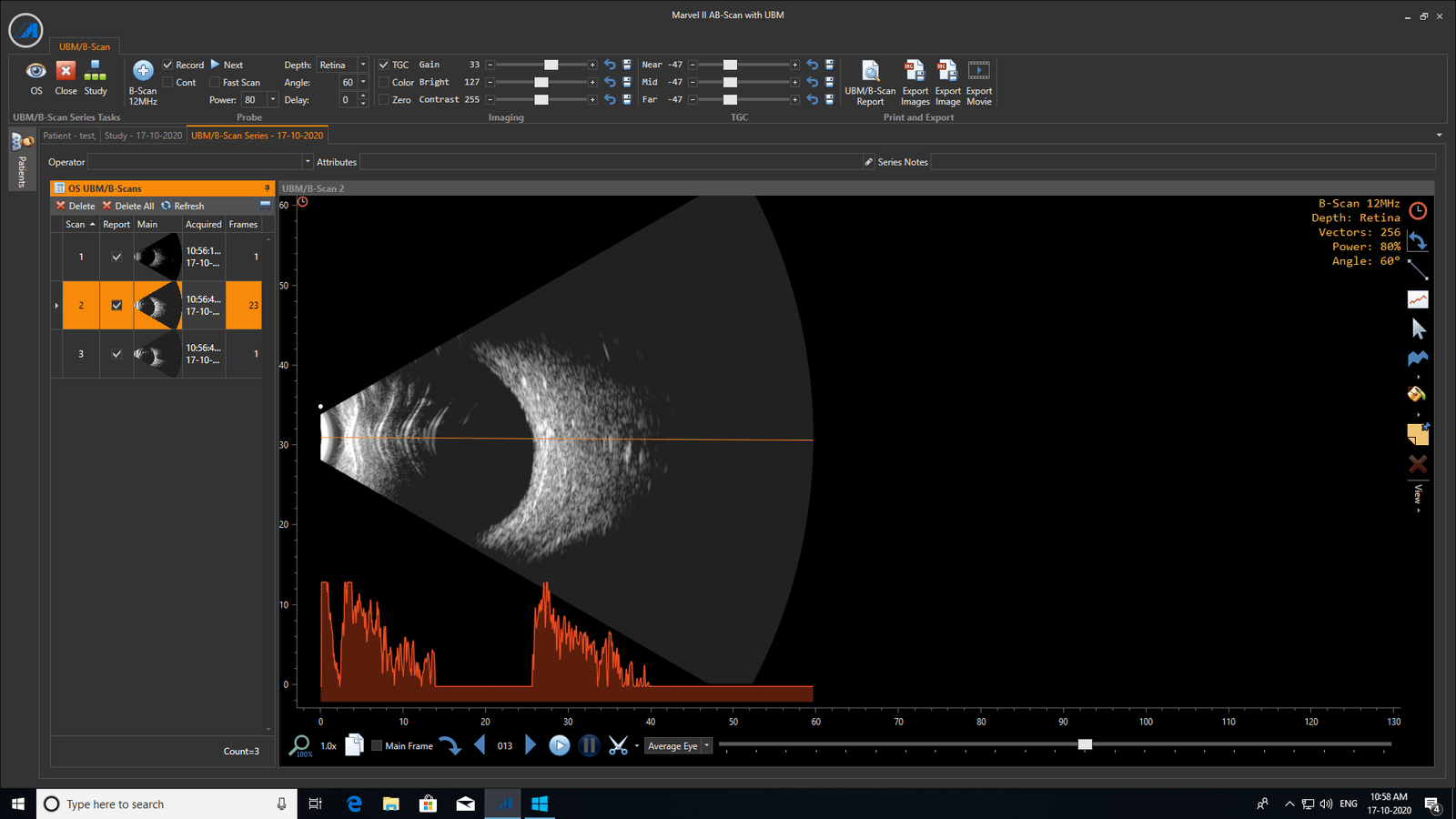Tick the Main Frame checkbox

pyautogui.click(x=377, y=746)
